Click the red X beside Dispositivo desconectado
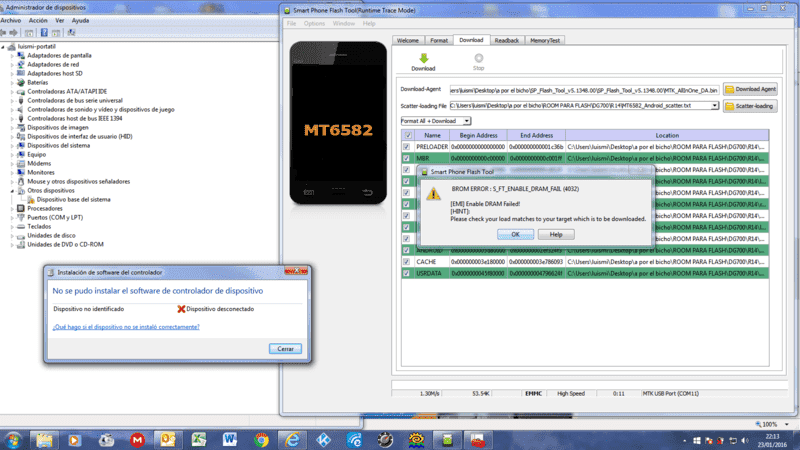The width and height of the screenshot is (800, 450). point(181,309)
